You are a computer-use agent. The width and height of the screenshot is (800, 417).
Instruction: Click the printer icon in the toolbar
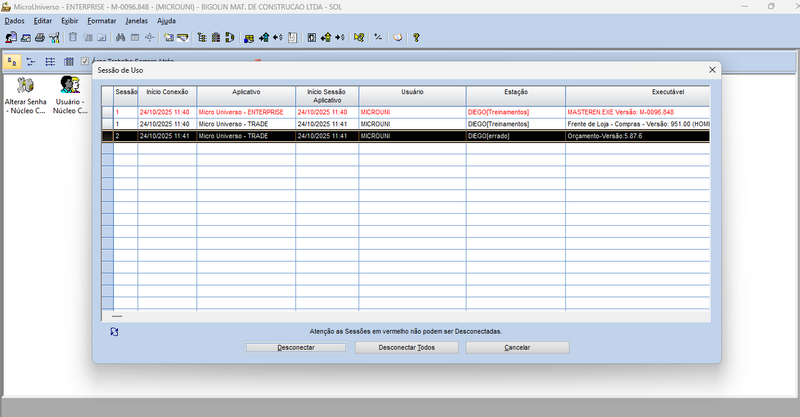39,38
